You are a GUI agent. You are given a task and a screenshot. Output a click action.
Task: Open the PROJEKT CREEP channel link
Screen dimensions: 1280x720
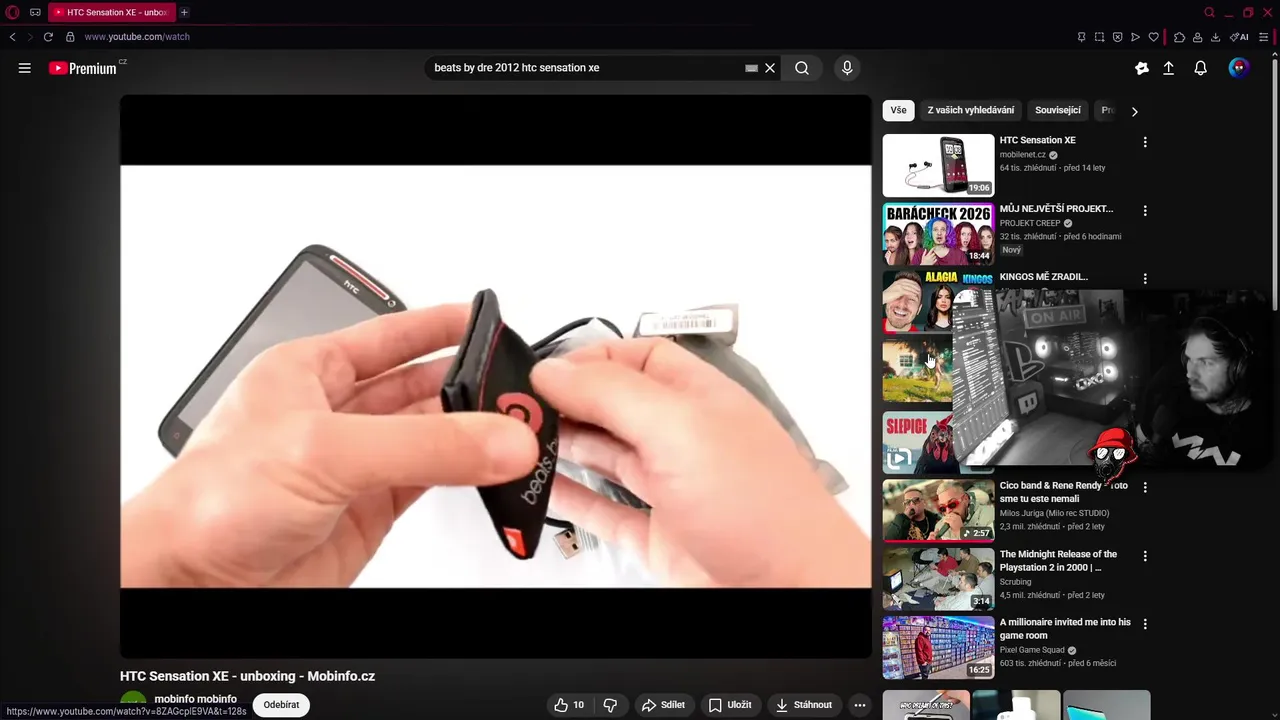click(1030, 223)
